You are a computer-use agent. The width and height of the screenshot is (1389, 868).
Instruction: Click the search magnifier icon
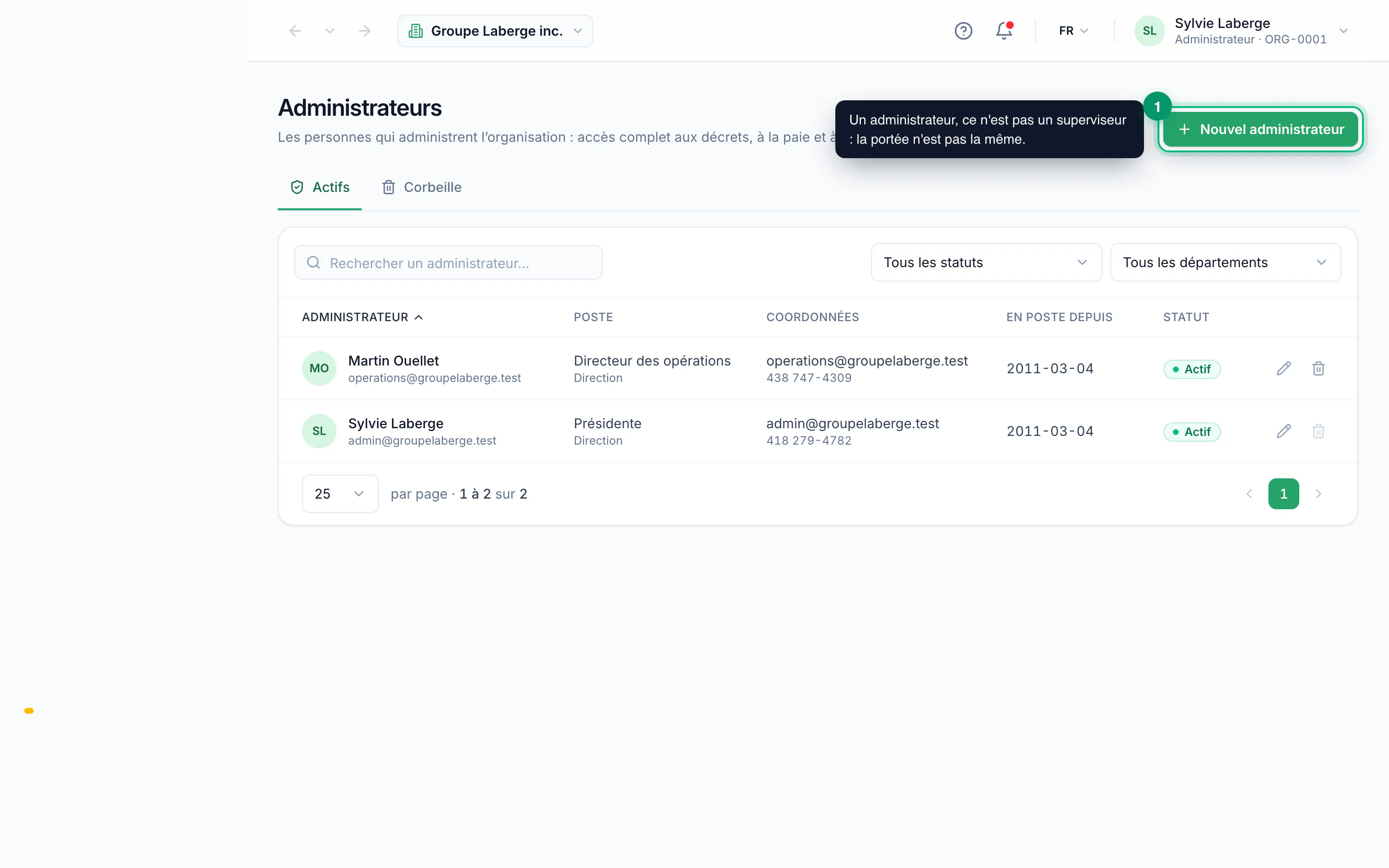click(313, 263)
